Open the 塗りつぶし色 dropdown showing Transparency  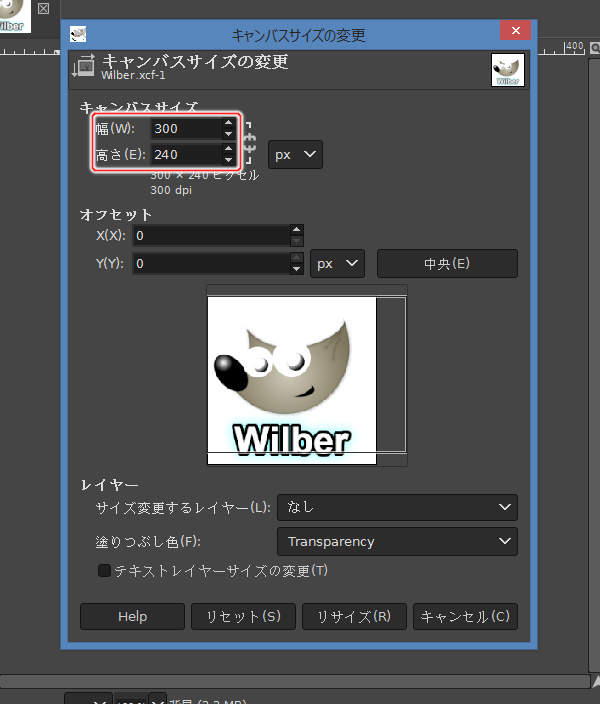coord(397,541)
